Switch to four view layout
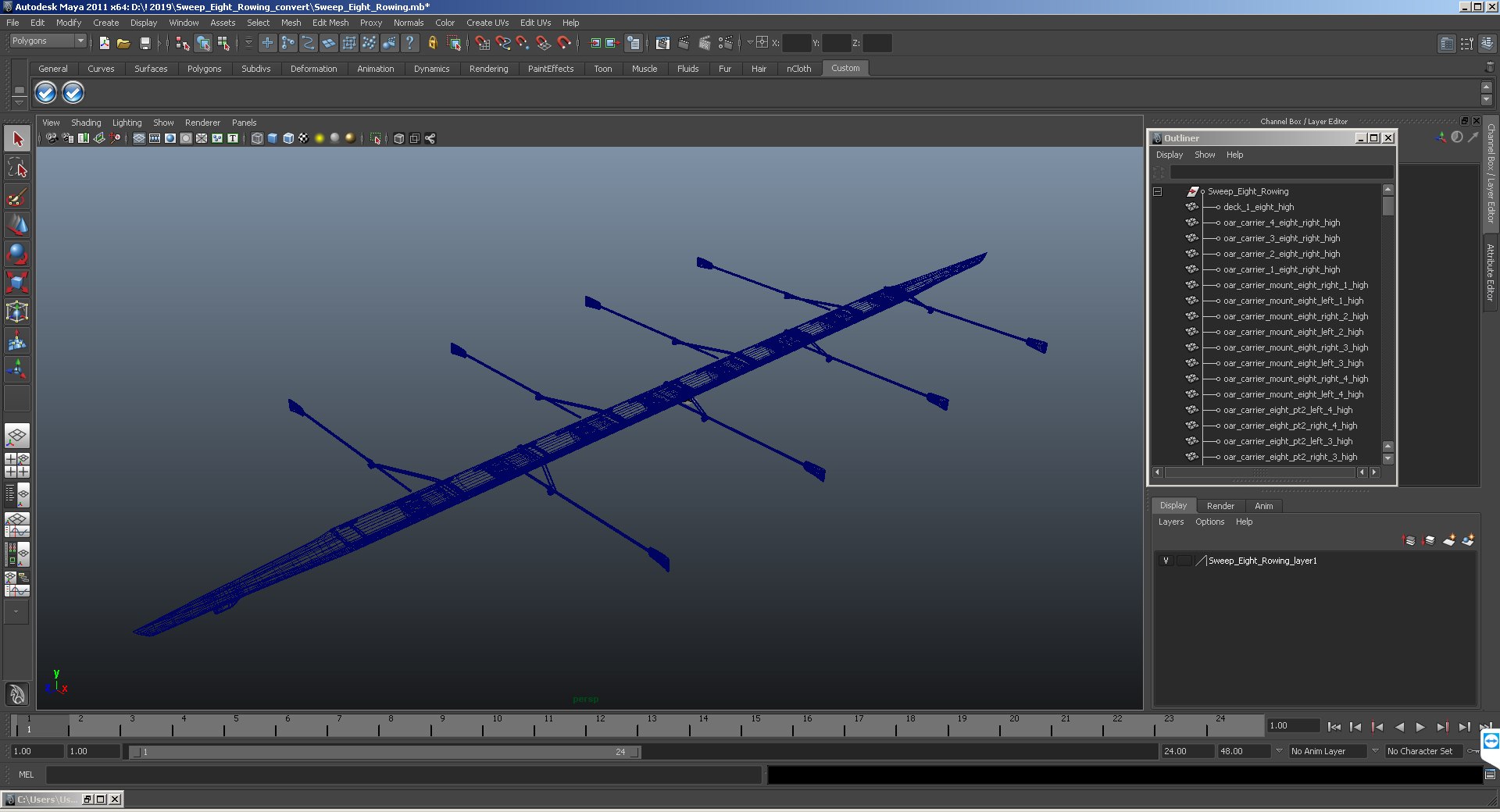This screenshot has width=1500, height=812. pyautogui.click(x=17, y=465)
